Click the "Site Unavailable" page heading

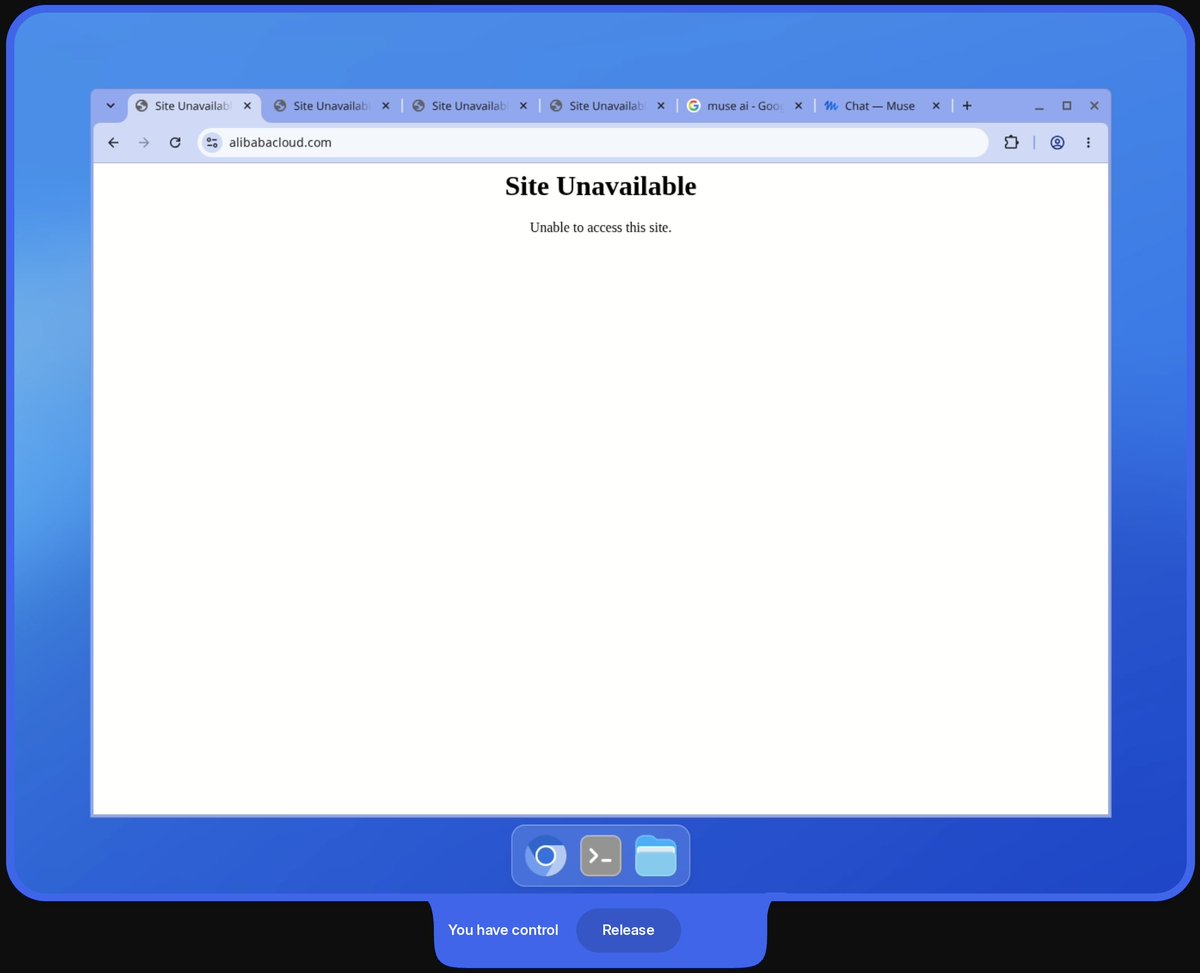(601, 187)
